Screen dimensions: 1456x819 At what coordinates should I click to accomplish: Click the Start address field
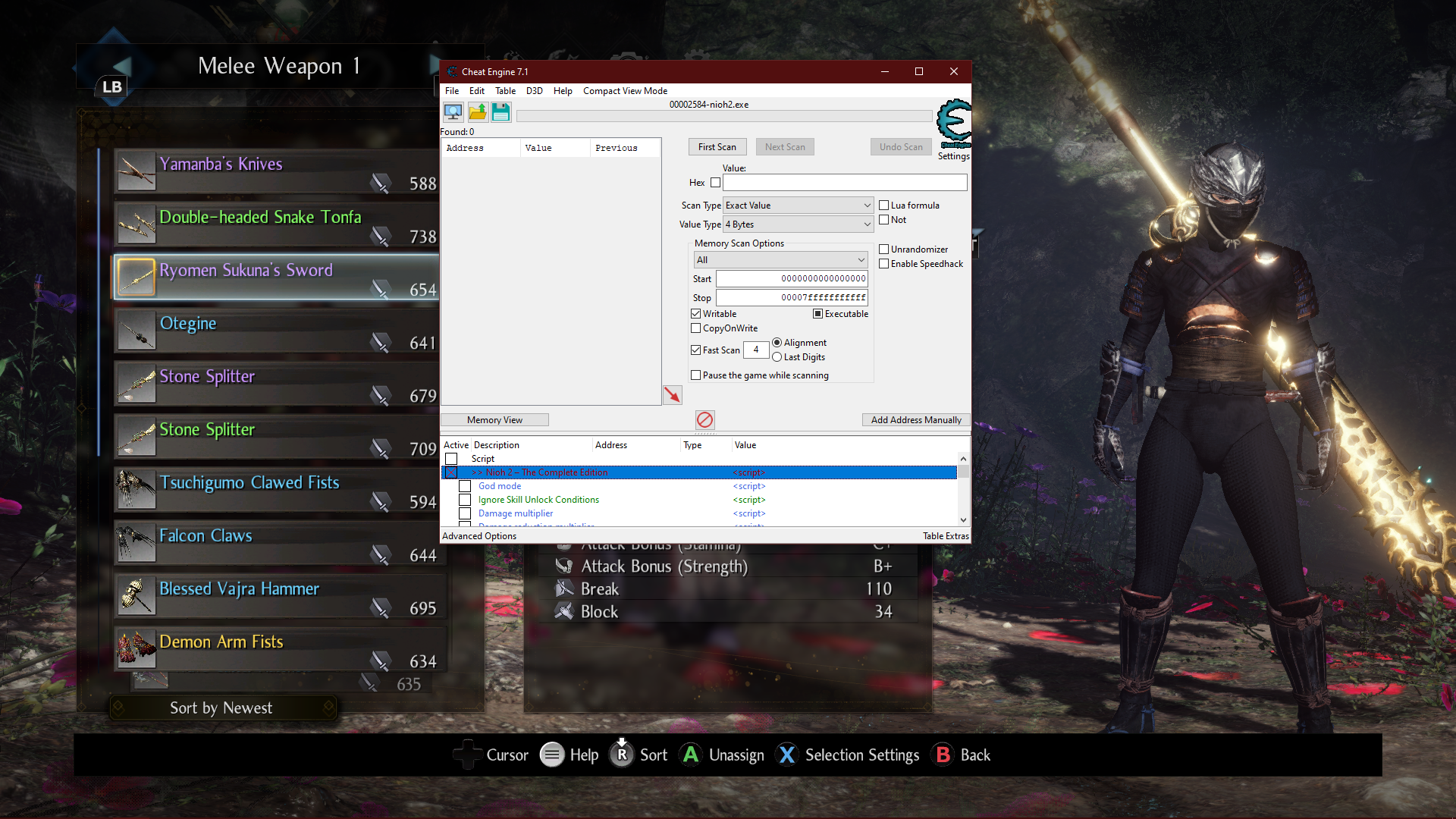(792, 279)
